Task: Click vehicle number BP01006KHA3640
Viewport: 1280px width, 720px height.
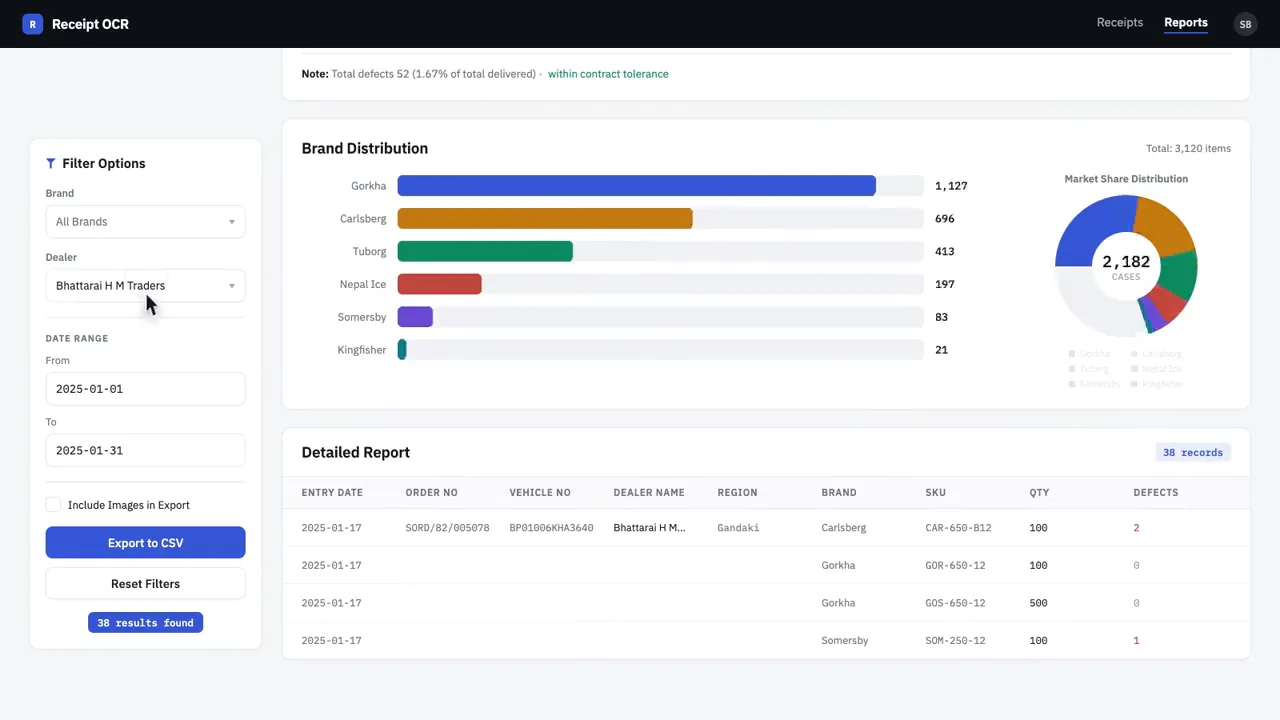Action: 551,528
